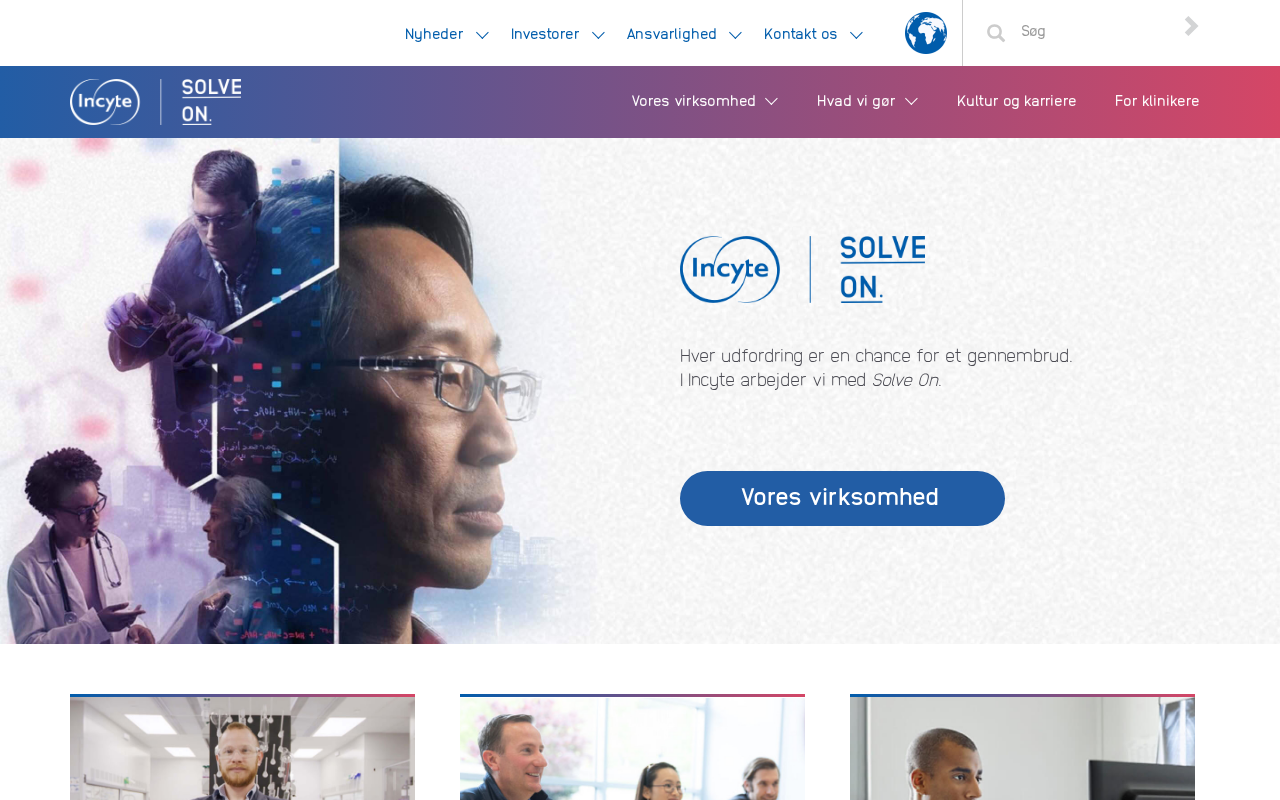1280x800 pixels.
Task: Click the Solve On header logo text
Action: point(211,101)
